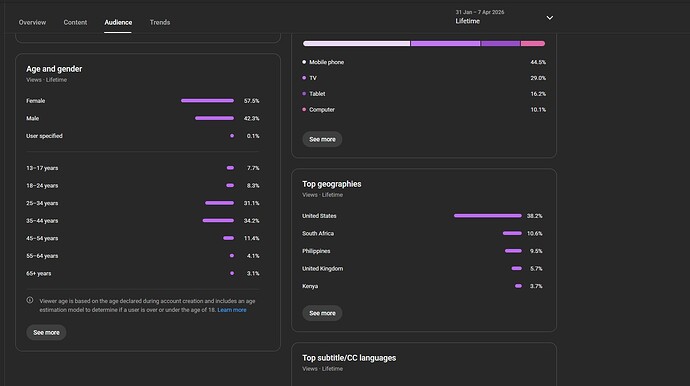This screenshot has height=386, width=690.
Task: Click the 44.5% Mobile phone value
Action: pos(538,62)
